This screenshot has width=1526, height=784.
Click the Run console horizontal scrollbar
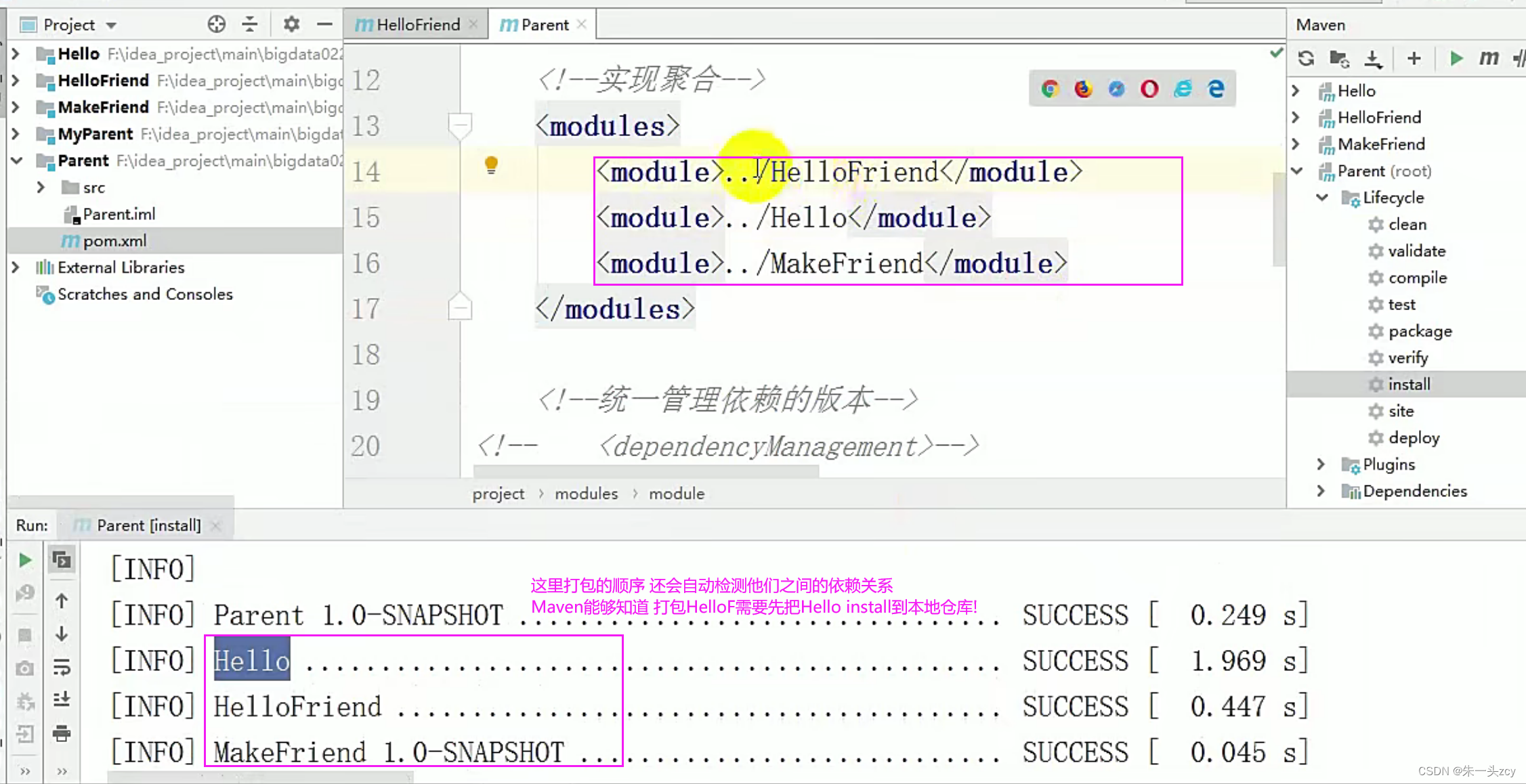(261, 778)
